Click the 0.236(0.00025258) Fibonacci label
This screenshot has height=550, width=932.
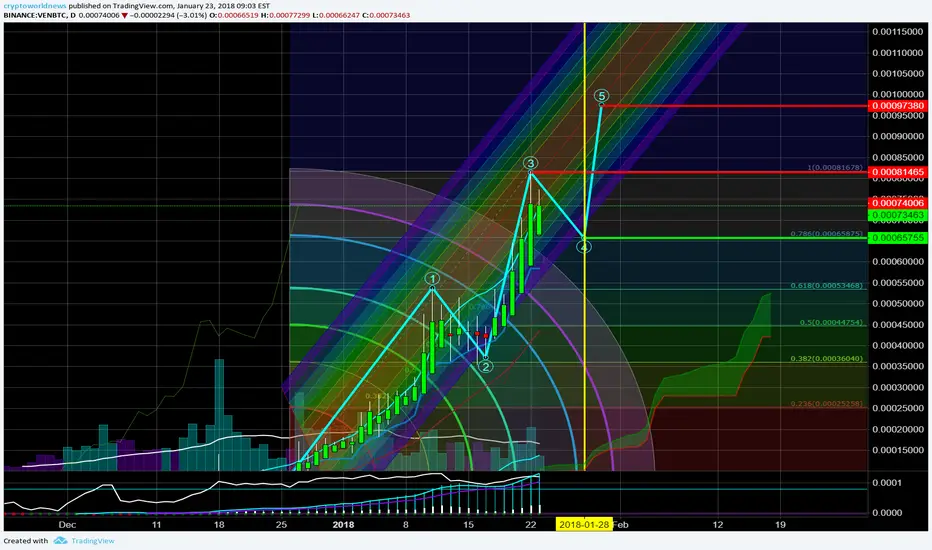click(827, 404)
